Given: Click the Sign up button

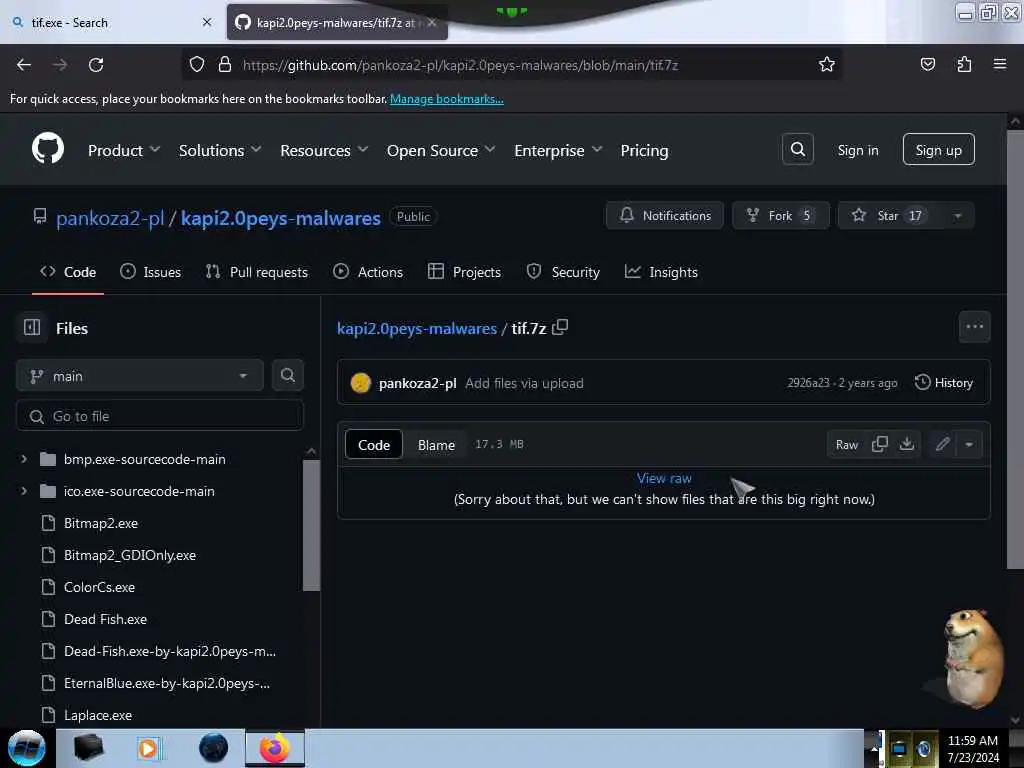Looking at the screenshot, I should tap(938, 150).
